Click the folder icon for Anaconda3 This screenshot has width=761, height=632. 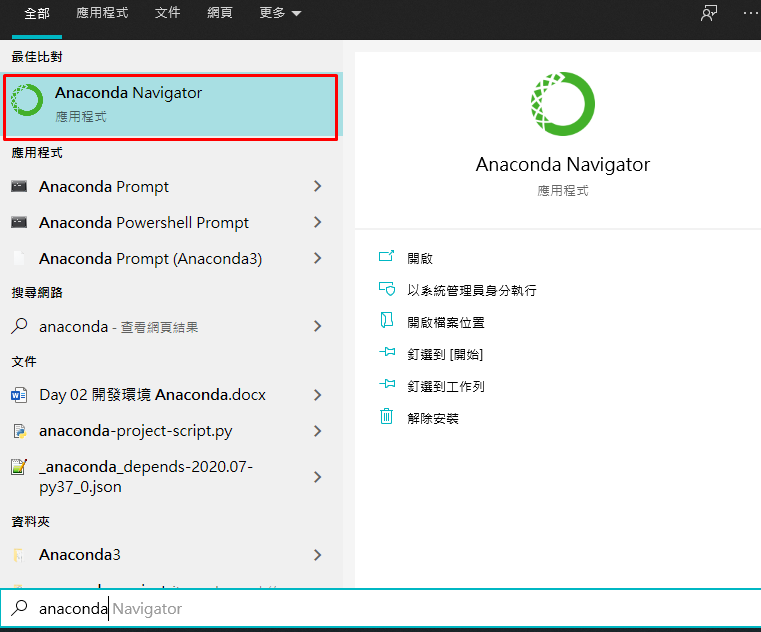pyautogui.click(x=19, y=555)
